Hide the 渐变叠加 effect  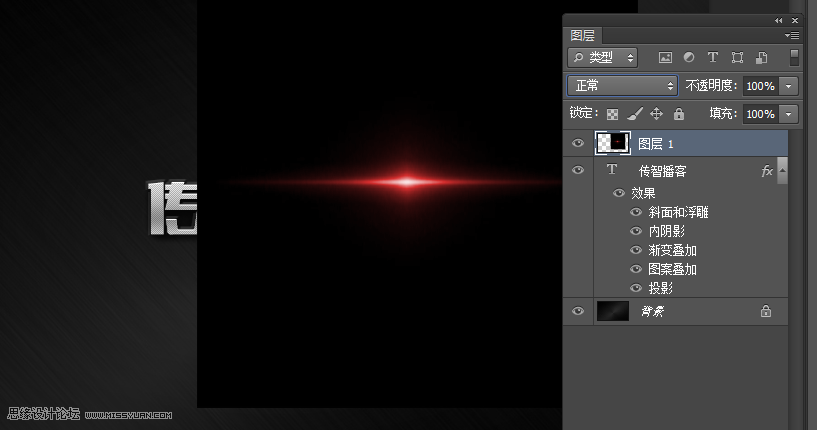[x=636, y=250]
